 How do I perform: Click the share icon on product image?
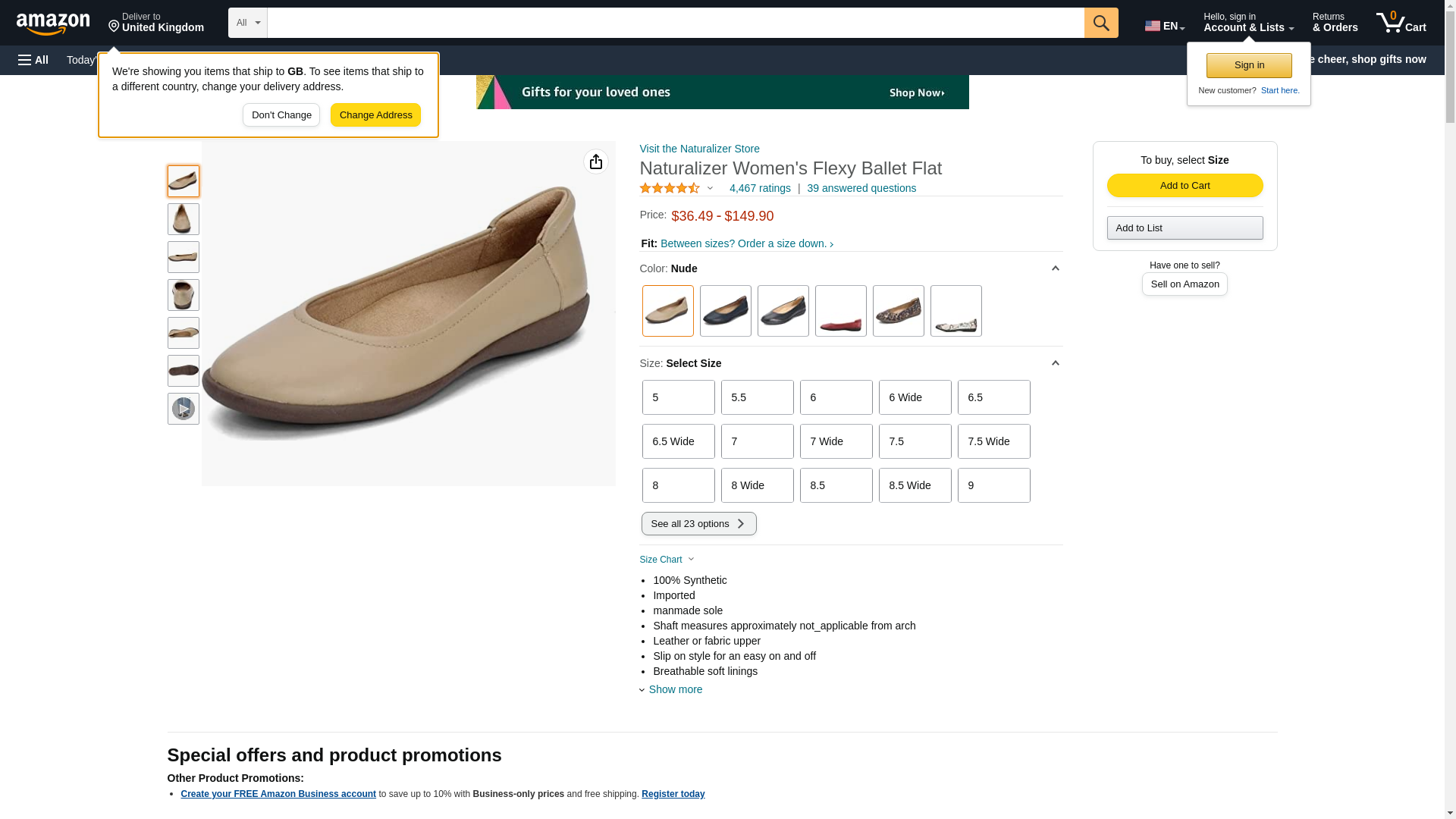click(595, 162)
